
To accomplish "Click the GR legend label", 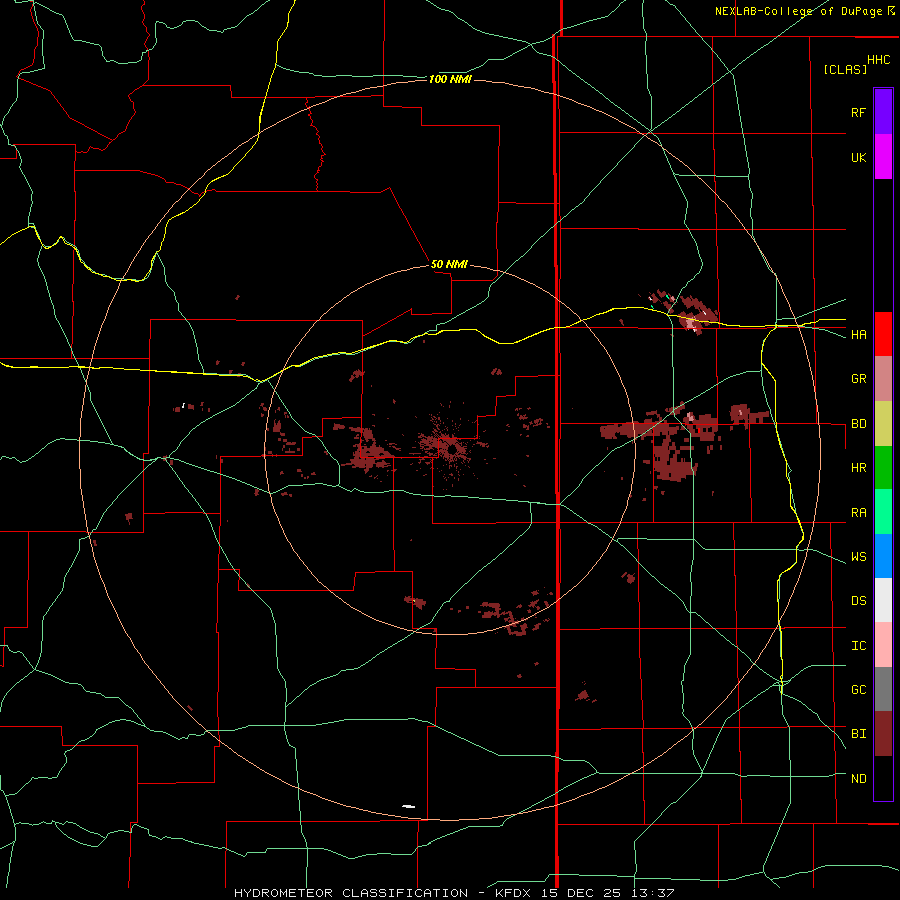I will pyautogui.click(x=858, y=379).
